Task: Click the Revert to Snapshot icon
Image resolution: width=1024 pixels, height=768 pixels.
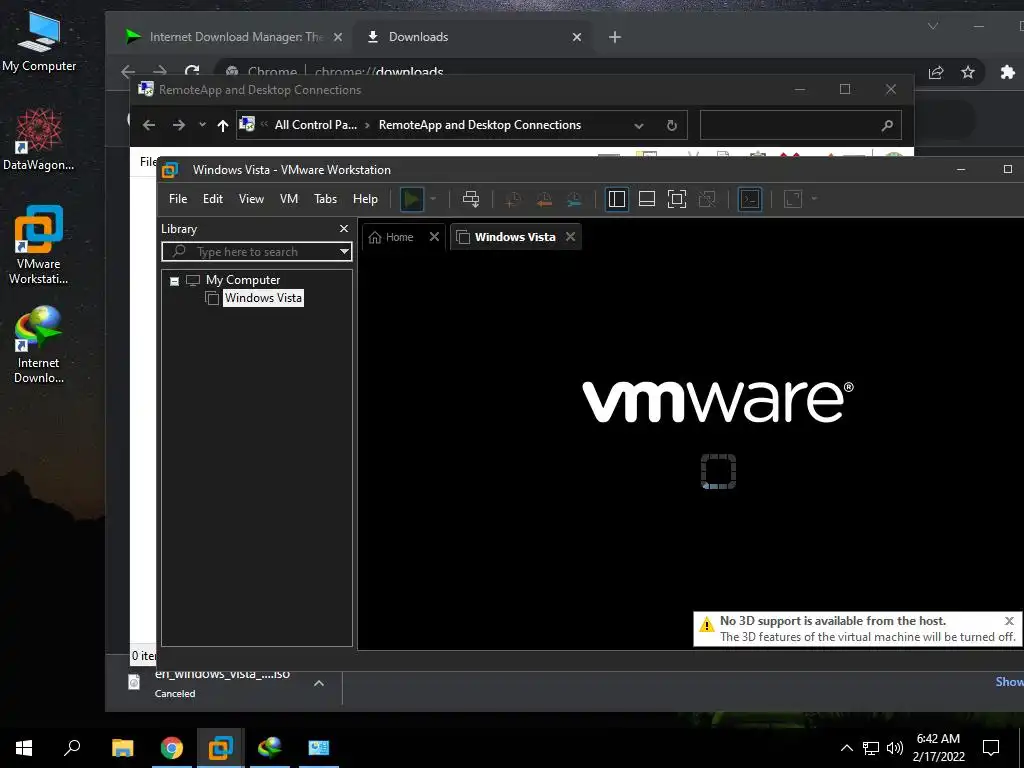Action: click(543, 199)
